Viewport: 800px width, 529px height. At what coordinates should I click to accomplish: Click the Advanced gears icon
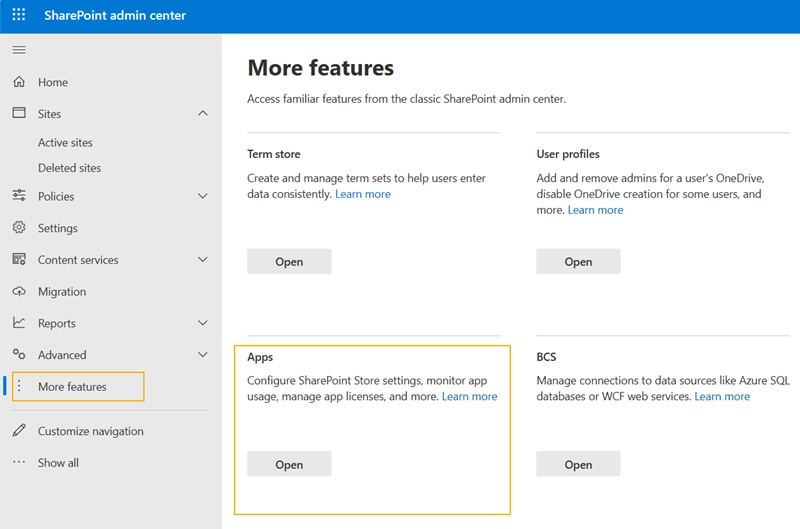19,354
